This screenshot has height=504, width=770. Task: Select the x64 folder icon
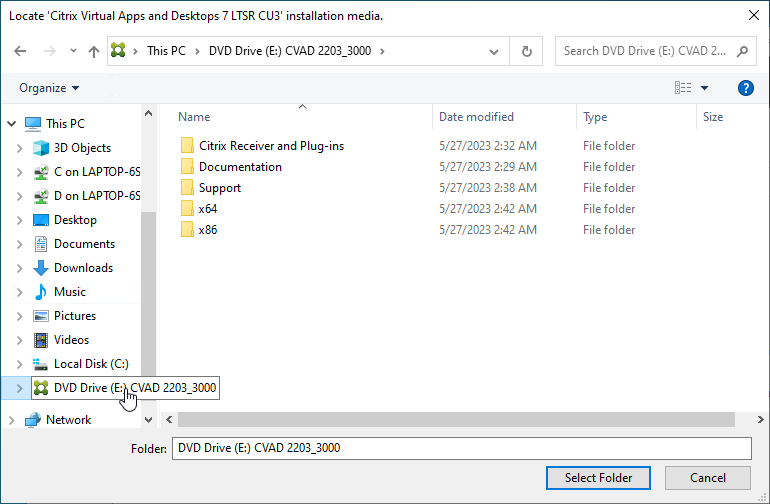coord(187,209)
